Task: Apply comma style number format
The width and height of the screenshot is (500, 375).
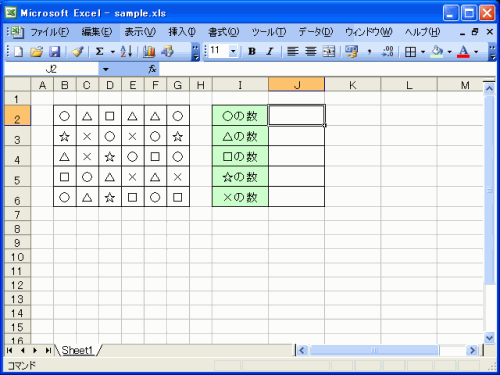Action: point(369,52)
